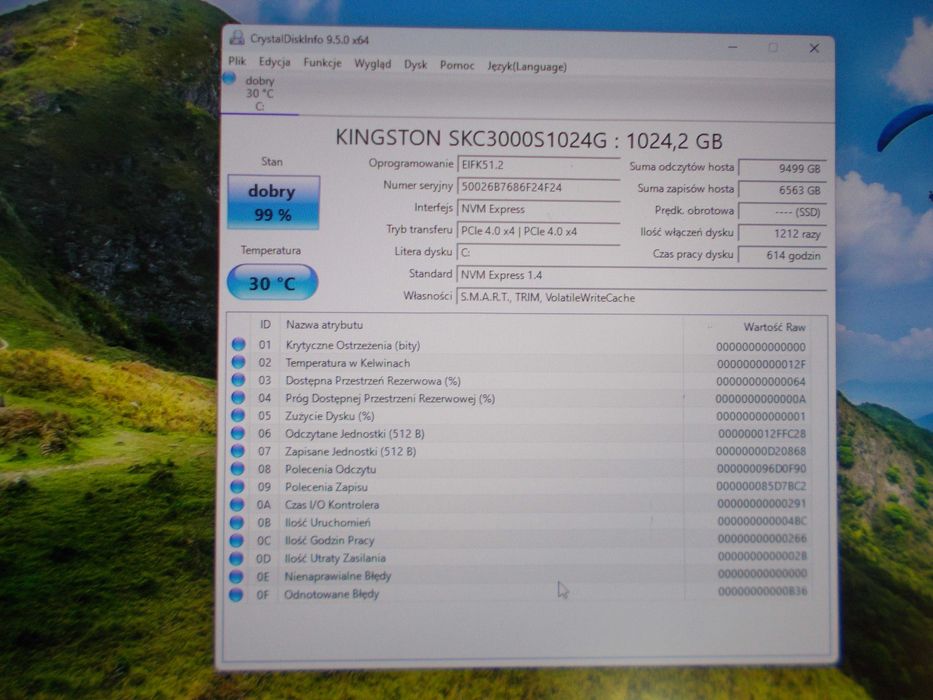Select the Dostępna Przestrzeń Rezerwowa (%) attribute name
Viewport: 933px width, 700px height.
pos(372,381)
